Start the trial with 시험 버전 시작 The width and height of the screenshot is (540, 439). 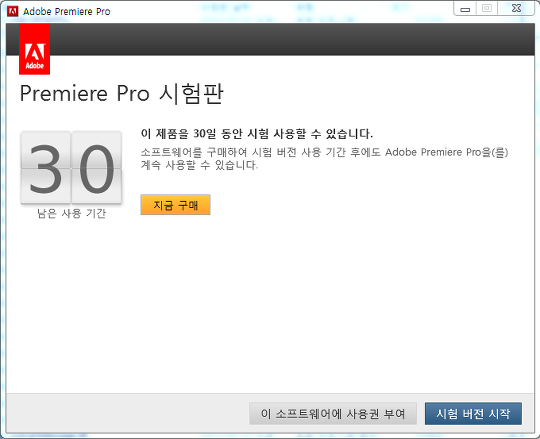point(473,414)
